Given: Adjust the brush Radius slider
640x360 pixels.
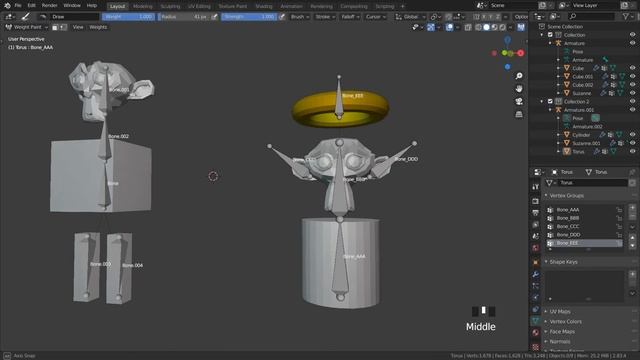Looking at the screenshot, I should (184, 17).
